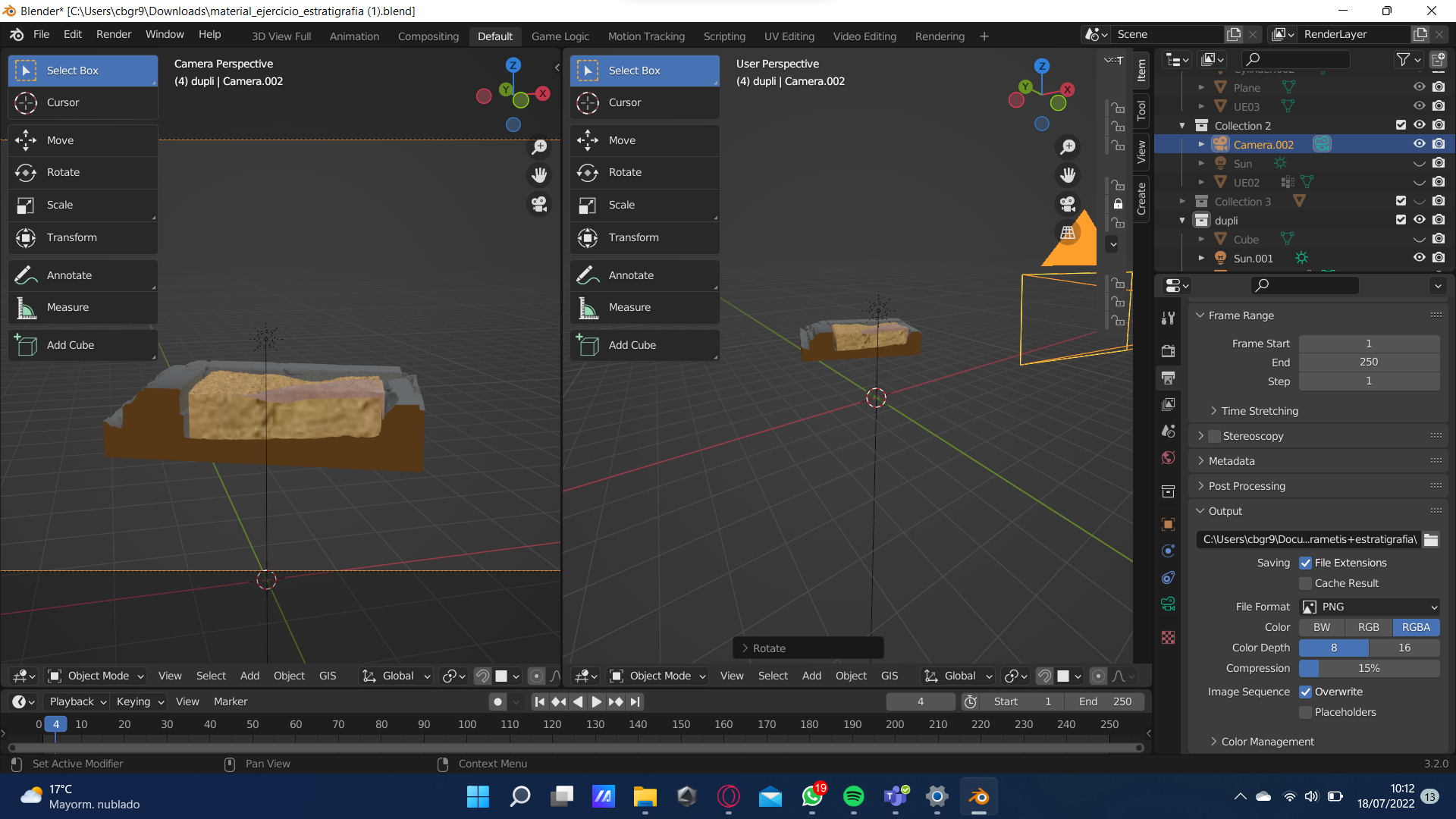Image resolution: width=1456 pixels, height=819 pixels.
Task: Open the output folder browser icon
Action: [1431, 539]
